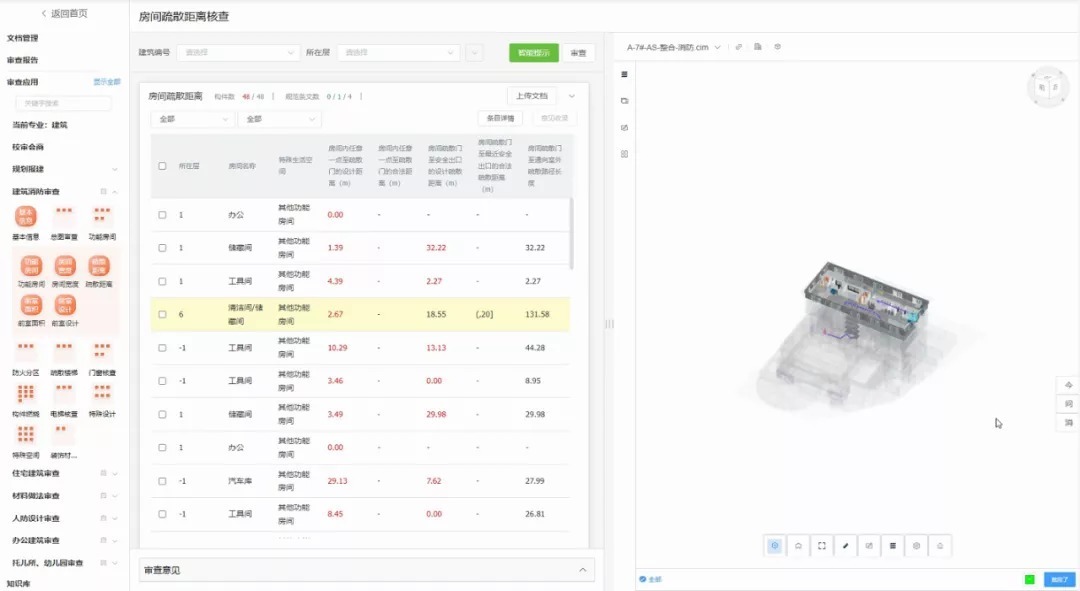Collapse the 审查意见 panel

click(x=583, y=570)
